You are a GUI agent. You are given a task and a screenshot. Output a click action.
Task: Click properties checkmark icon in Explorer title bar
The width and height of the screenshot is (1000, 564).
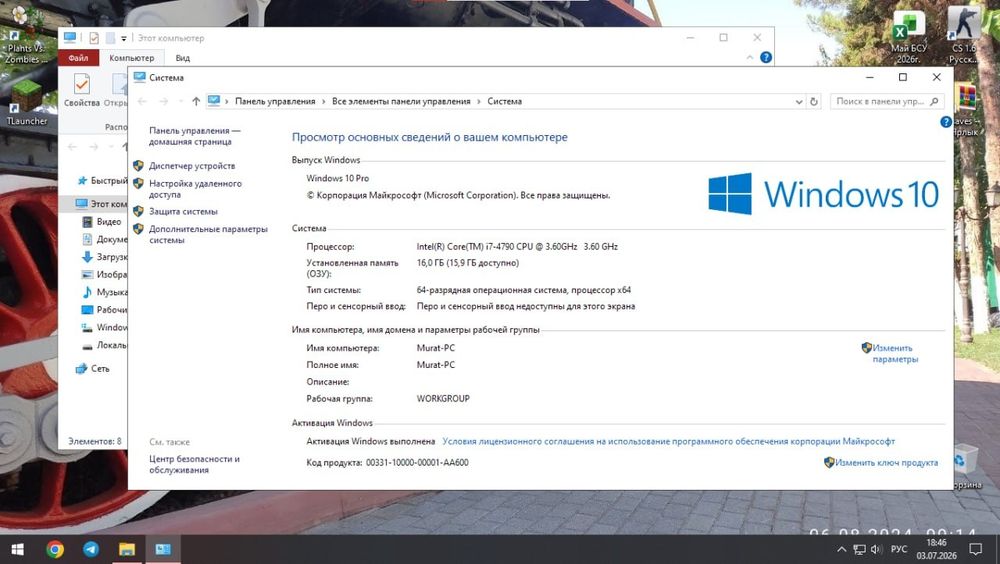[94, 38]
